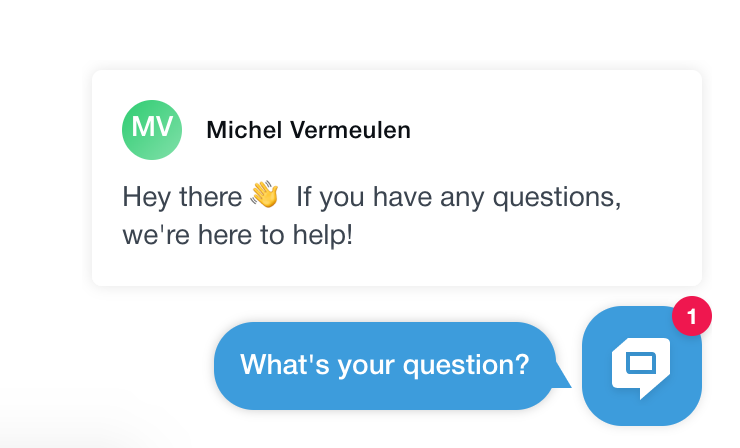This screenshot has height=448, width=740.
Task: Click the red notification badge showing 1
Action: click(x=691, y=316)
